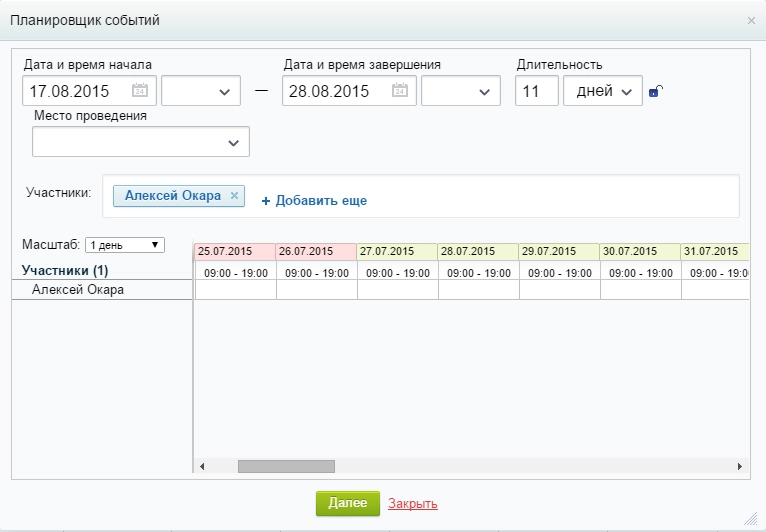Open the end date calendar picker icon
This screenshot has width=766, height=532.
coord(400,91)
